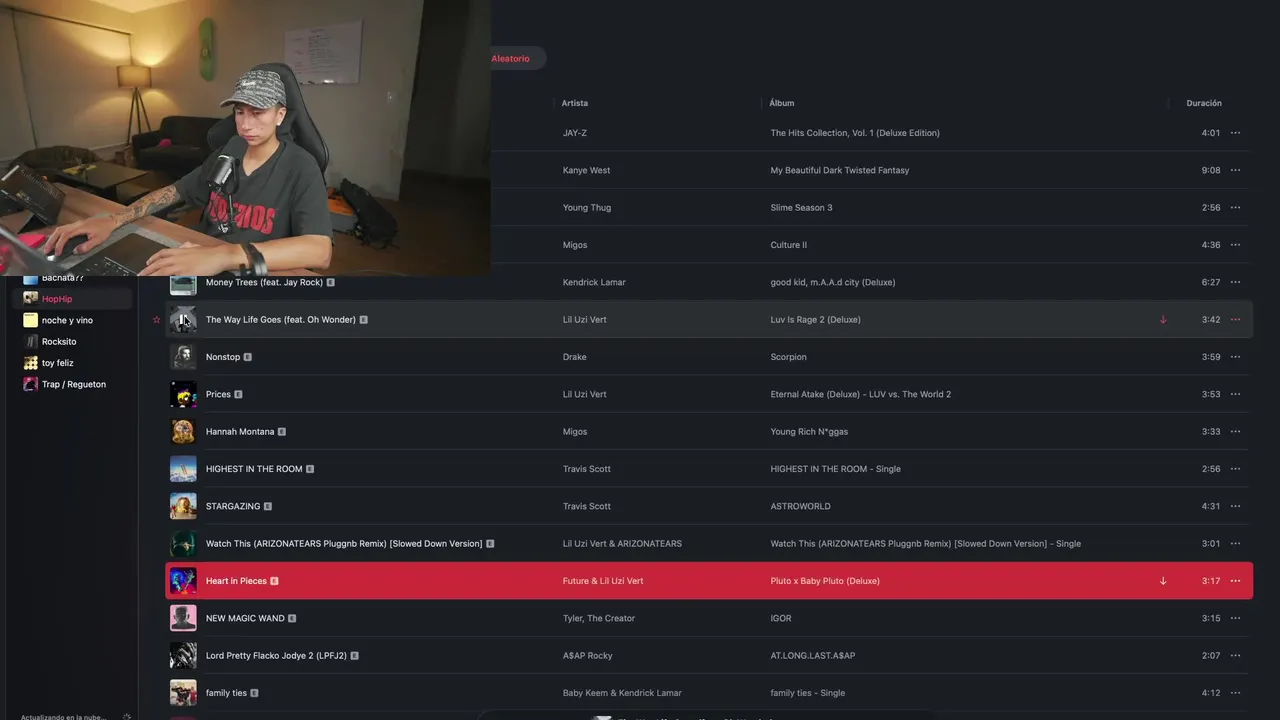Viewport: 1280px width, 720px height.
Task: Click artist name 'Tyler, The Creator'
Action: click(x=599, y=618)
